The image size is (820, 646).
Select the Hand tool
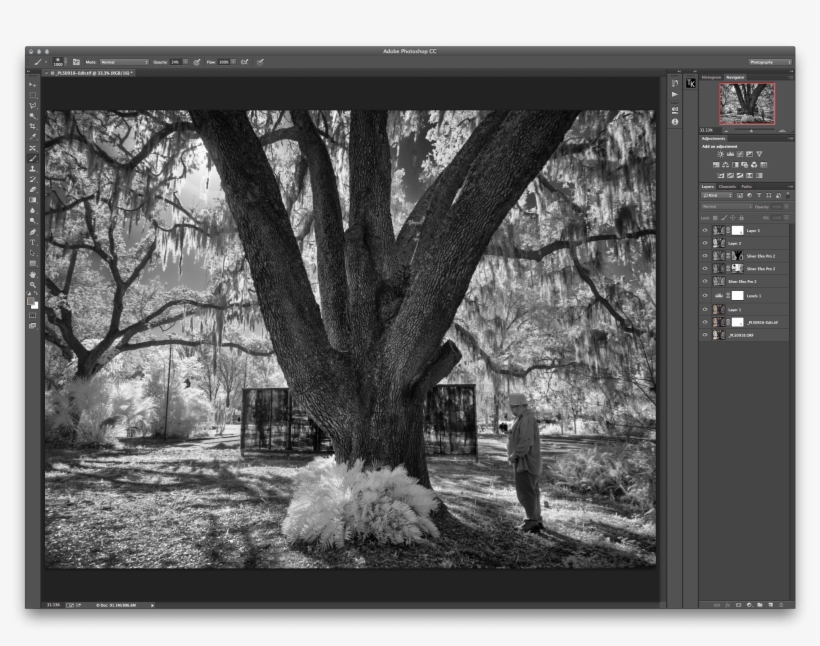pyautogui.click(x=32, y=274)
